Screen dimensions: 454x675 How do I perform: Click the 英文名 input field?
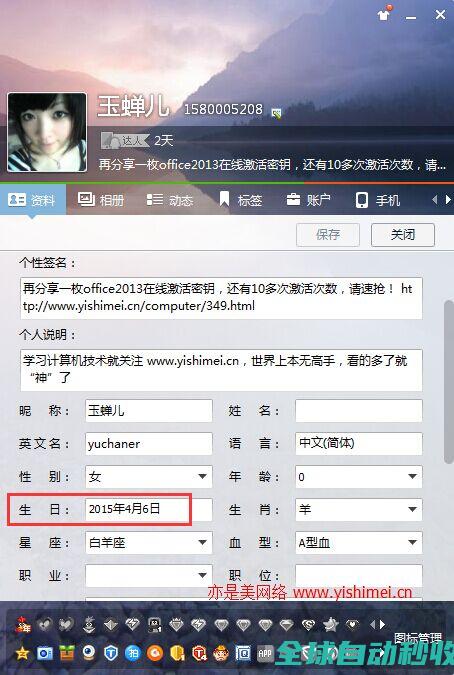pyautogui.click(x=149, y=443)
